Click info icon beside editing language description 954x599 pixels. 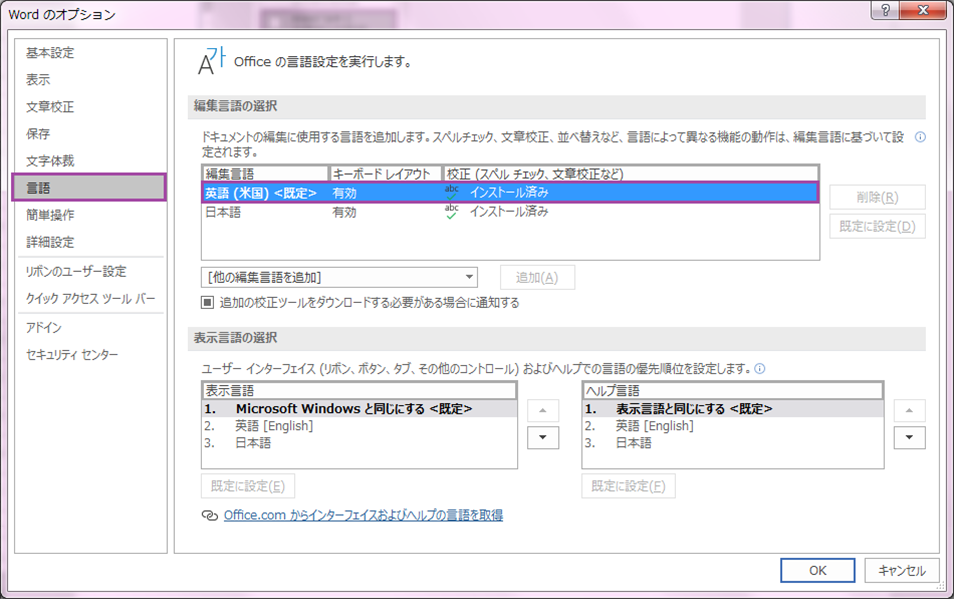(x=920, y=138)
